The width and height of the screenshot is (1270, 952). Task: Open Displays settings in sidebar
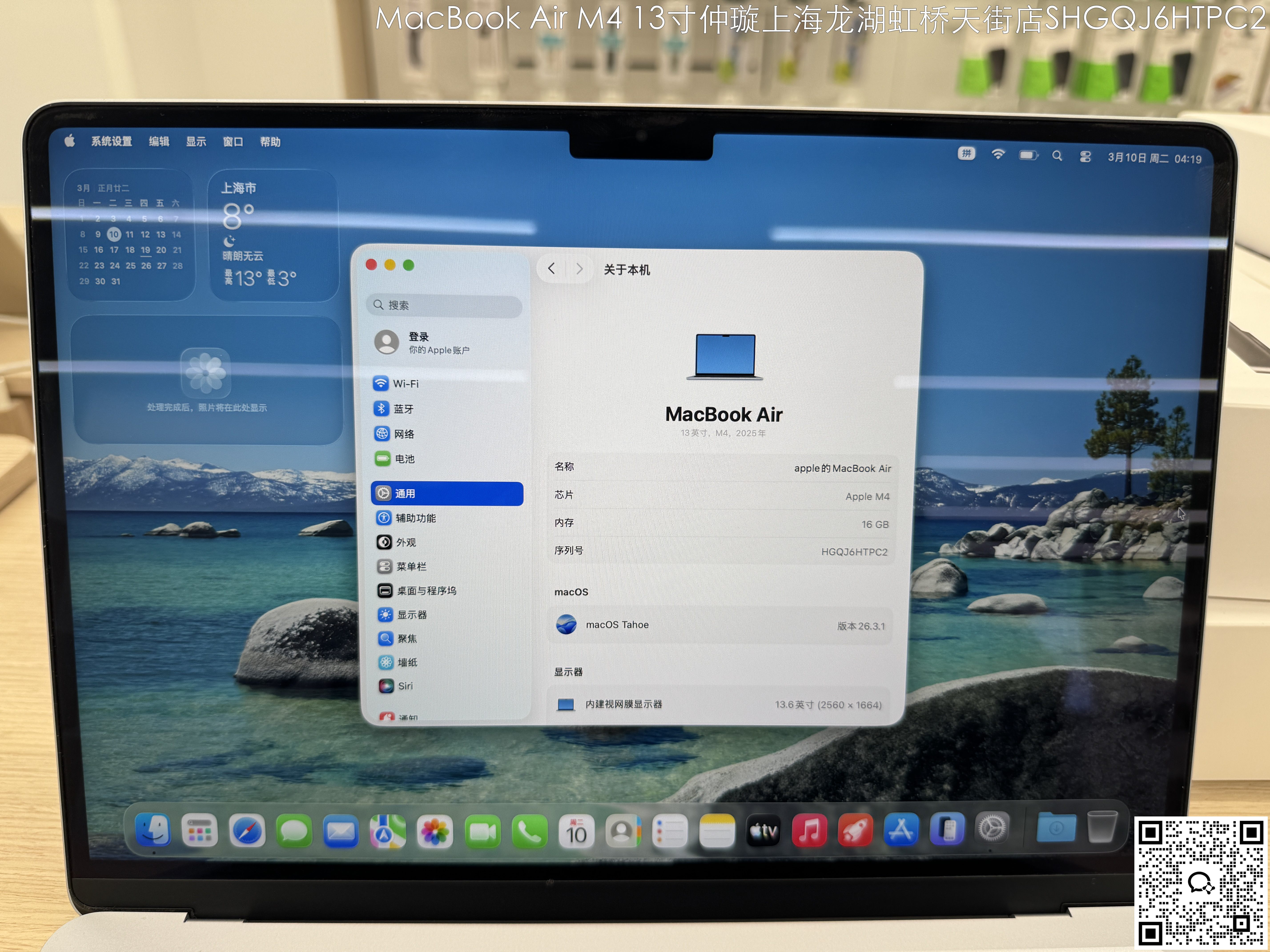point(412,615)
